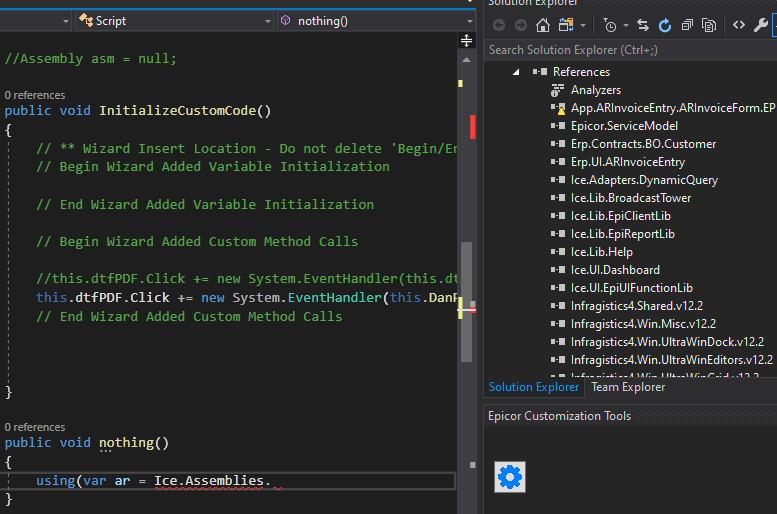Select the Infragistics4.Win.UltraWinEditors.v12.2 reference
Screen dimensions: 777x514
click(x=672, y=360)
